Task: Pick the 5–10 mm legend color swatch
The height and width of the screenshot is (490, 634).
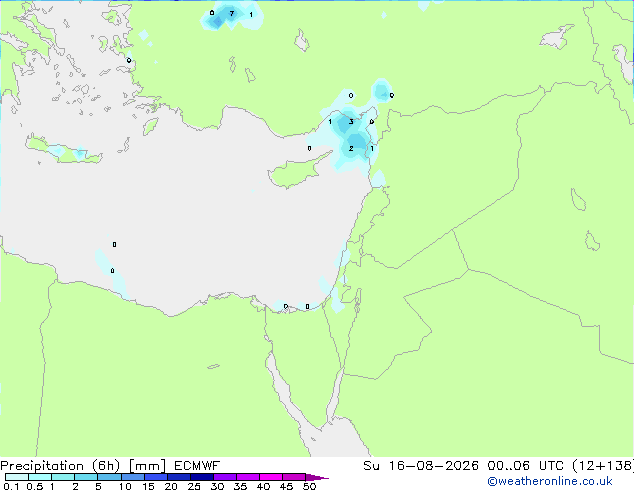Action: 109,477
